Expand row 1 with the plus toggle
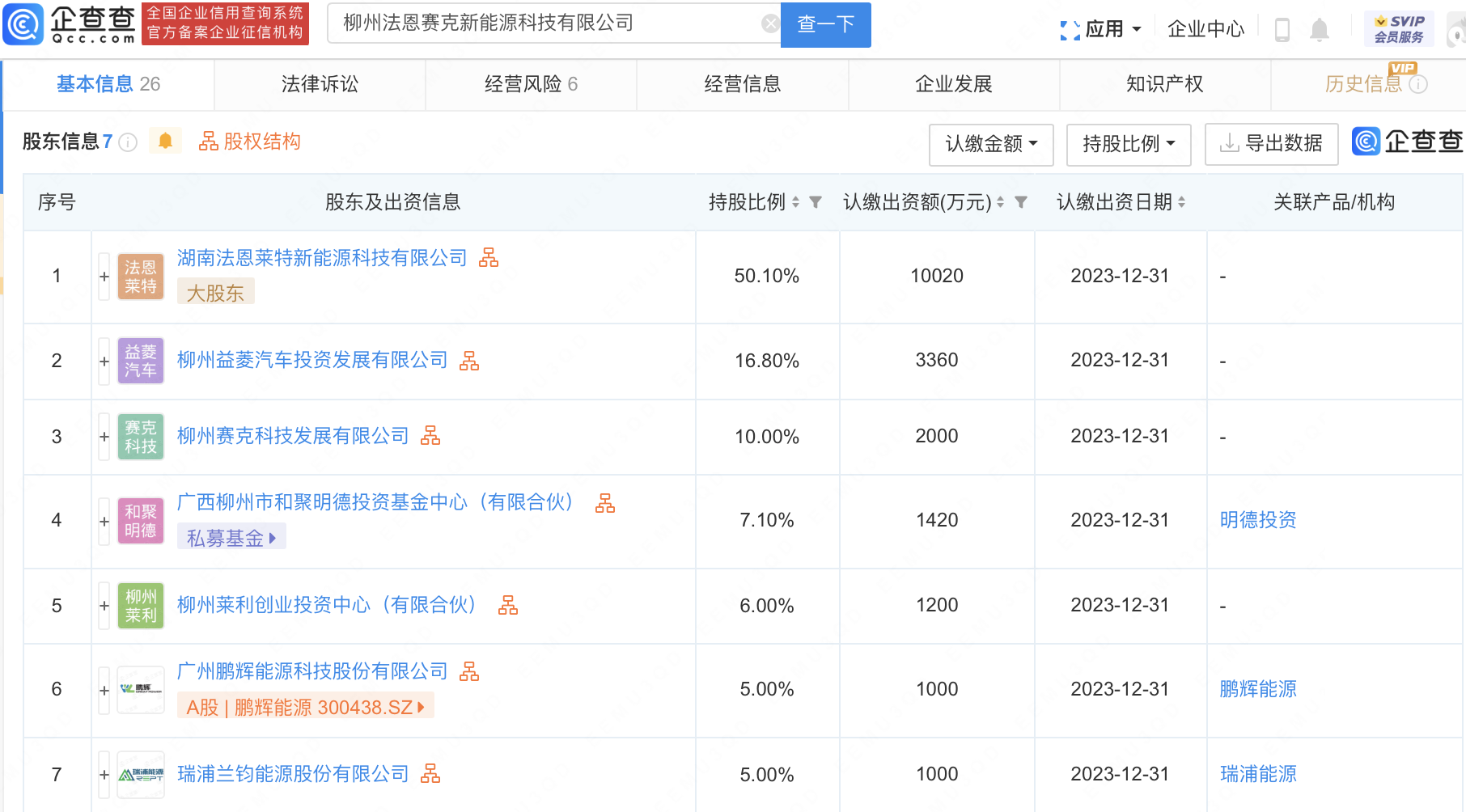Viewport: 1466px width, 812px height. pos(104,277)
